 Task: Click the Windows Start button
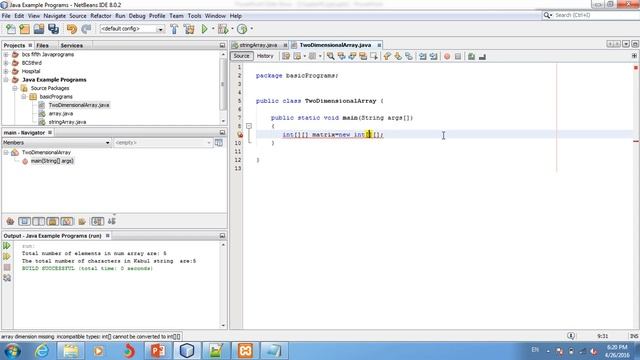(x=13, y=351)
